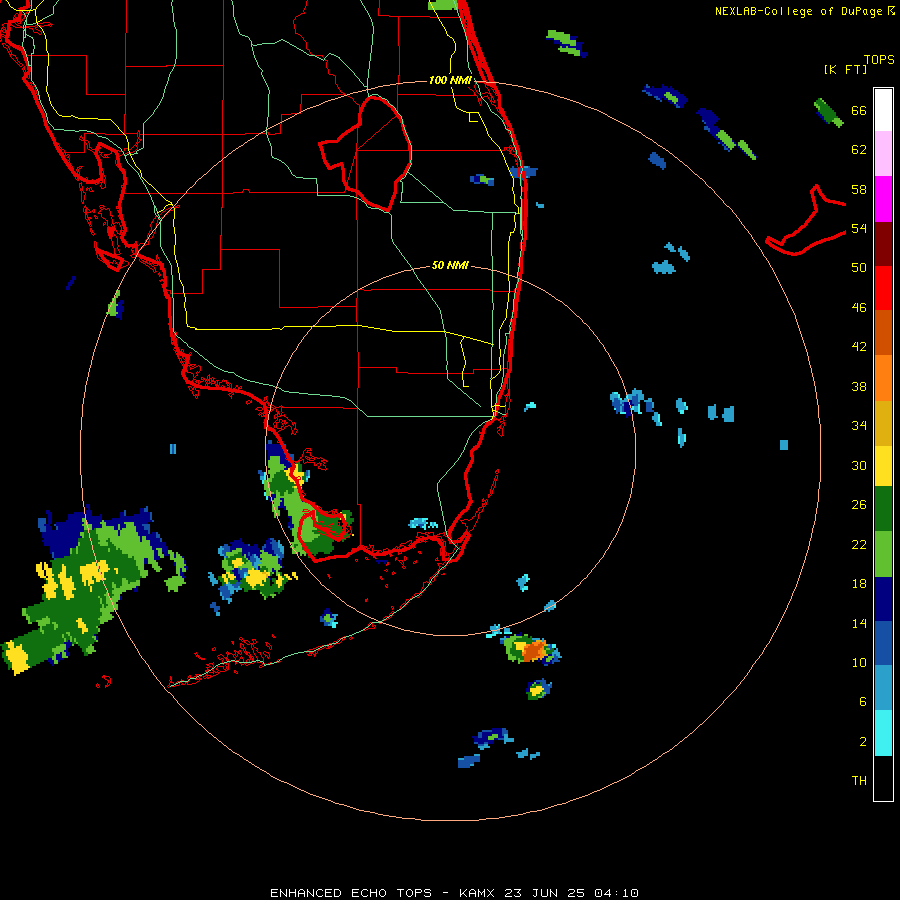Click the '10' legend value
The width and height of the screenshot is (900, 900).
pos(859,662)
